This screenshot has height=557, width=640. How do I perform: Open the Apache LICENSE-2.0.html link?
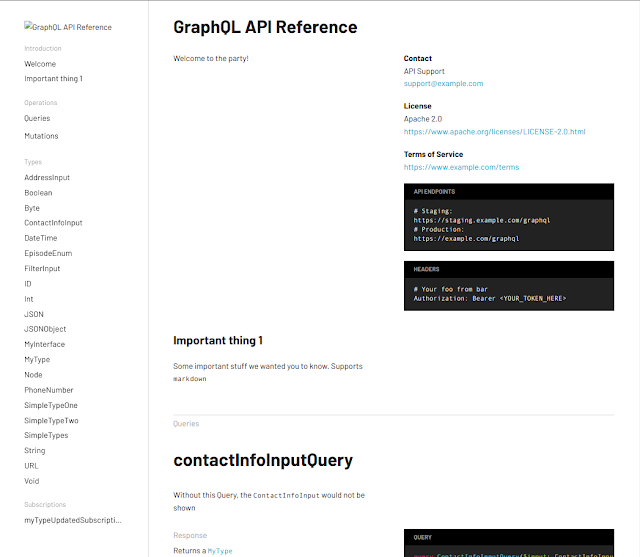494,132
